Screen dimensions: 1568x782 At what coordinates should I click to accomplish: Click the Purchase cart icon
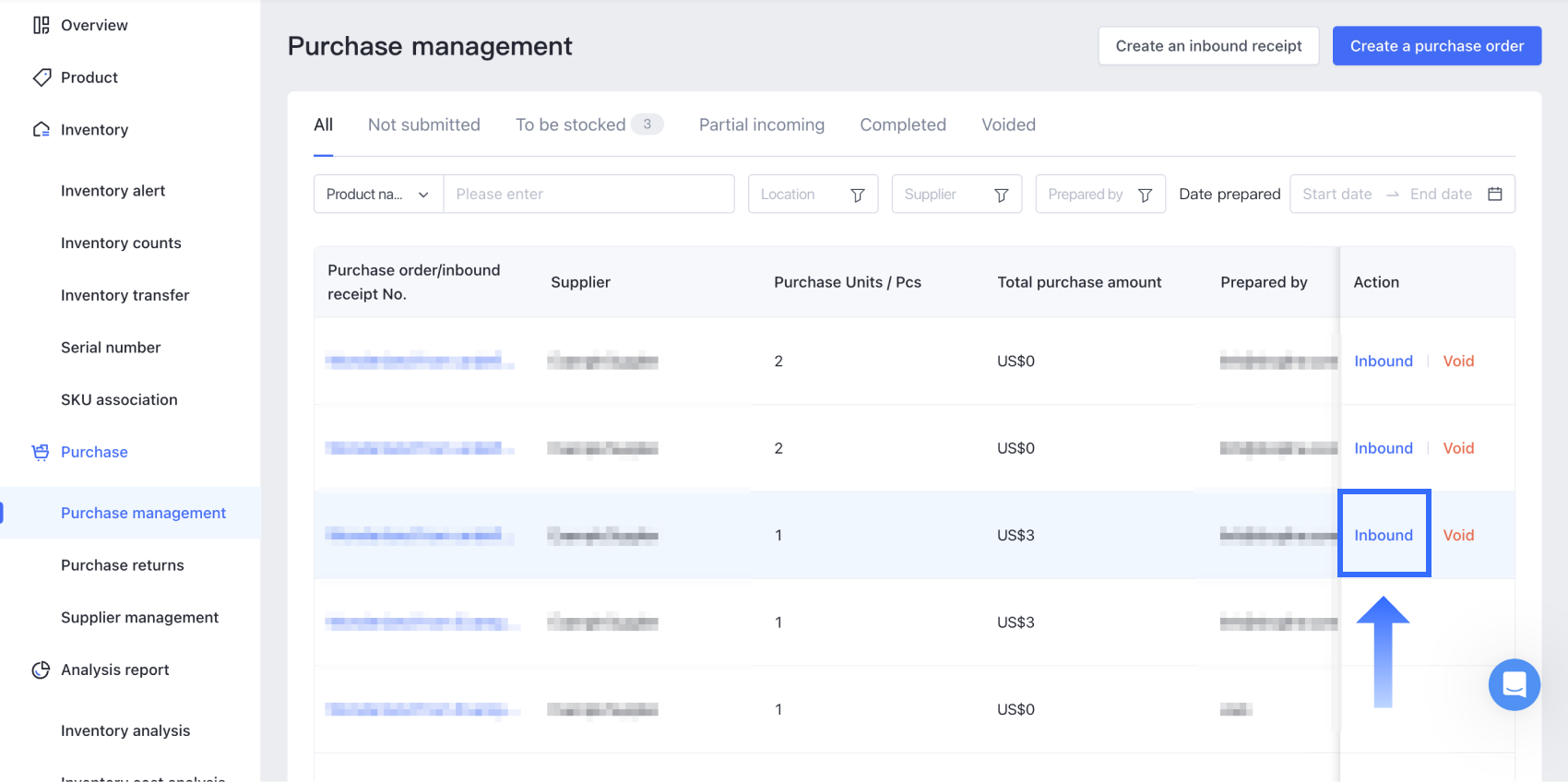tap(41, 452)
